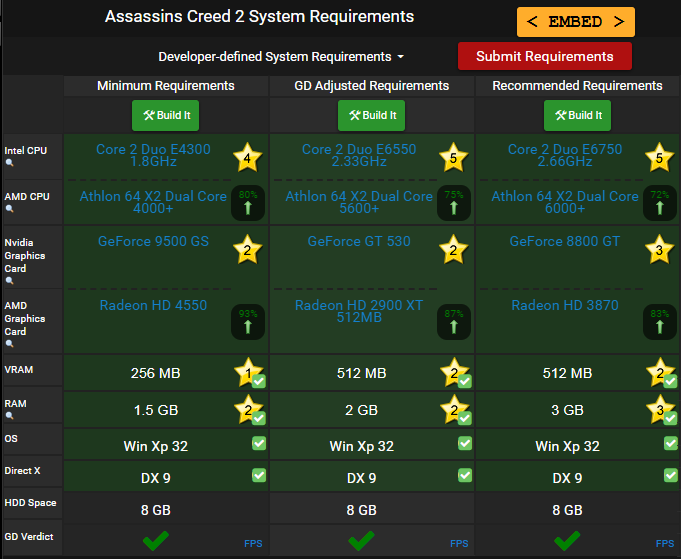Toggle the VRAM checkbox in Minimum Requirements column

[259, 381]
